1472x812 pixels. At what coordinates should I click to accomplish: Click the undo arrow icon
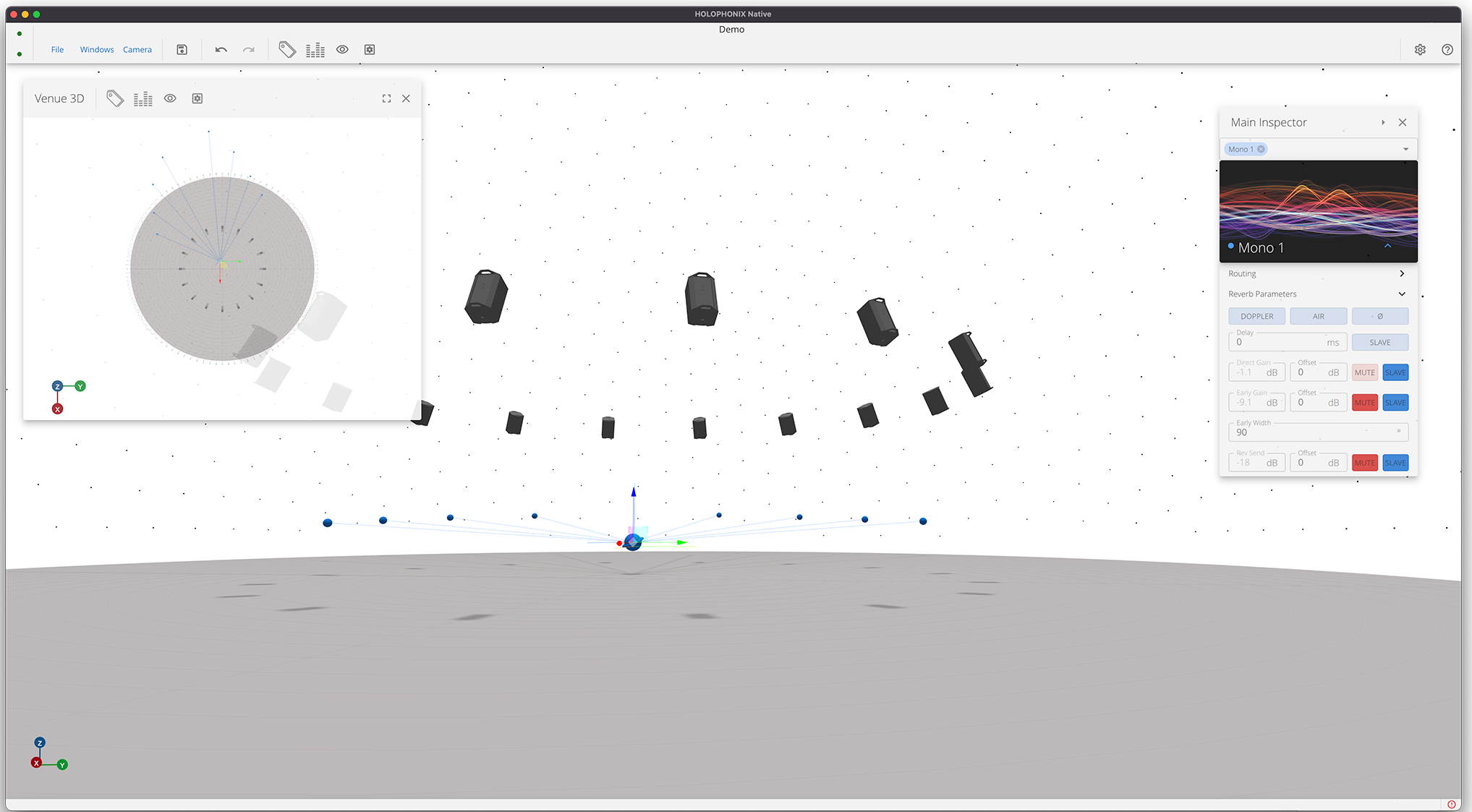click(221, 49)
